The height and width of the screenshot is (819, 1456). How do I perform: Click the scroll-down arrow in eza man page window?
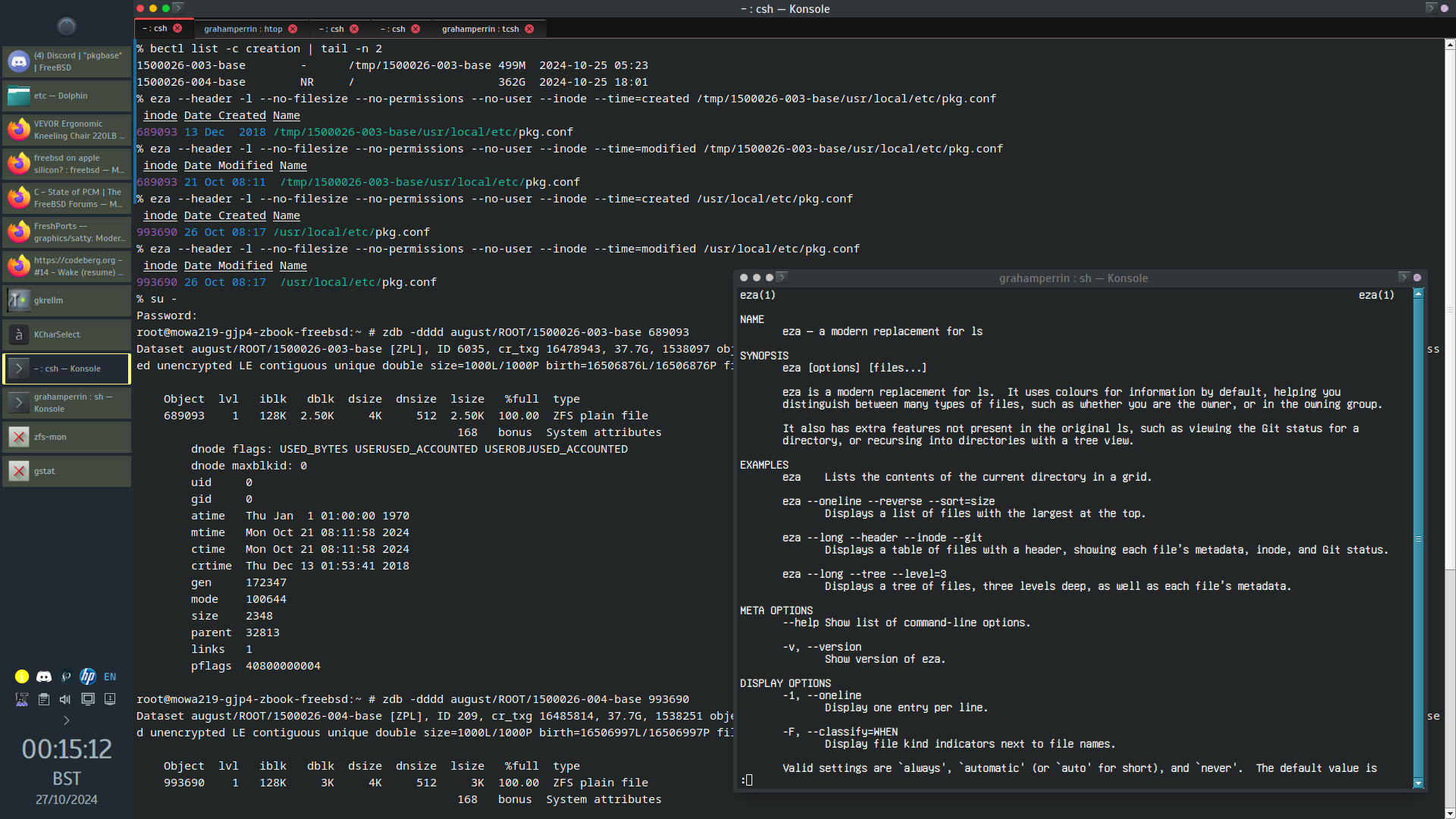tap(1418, 783)
